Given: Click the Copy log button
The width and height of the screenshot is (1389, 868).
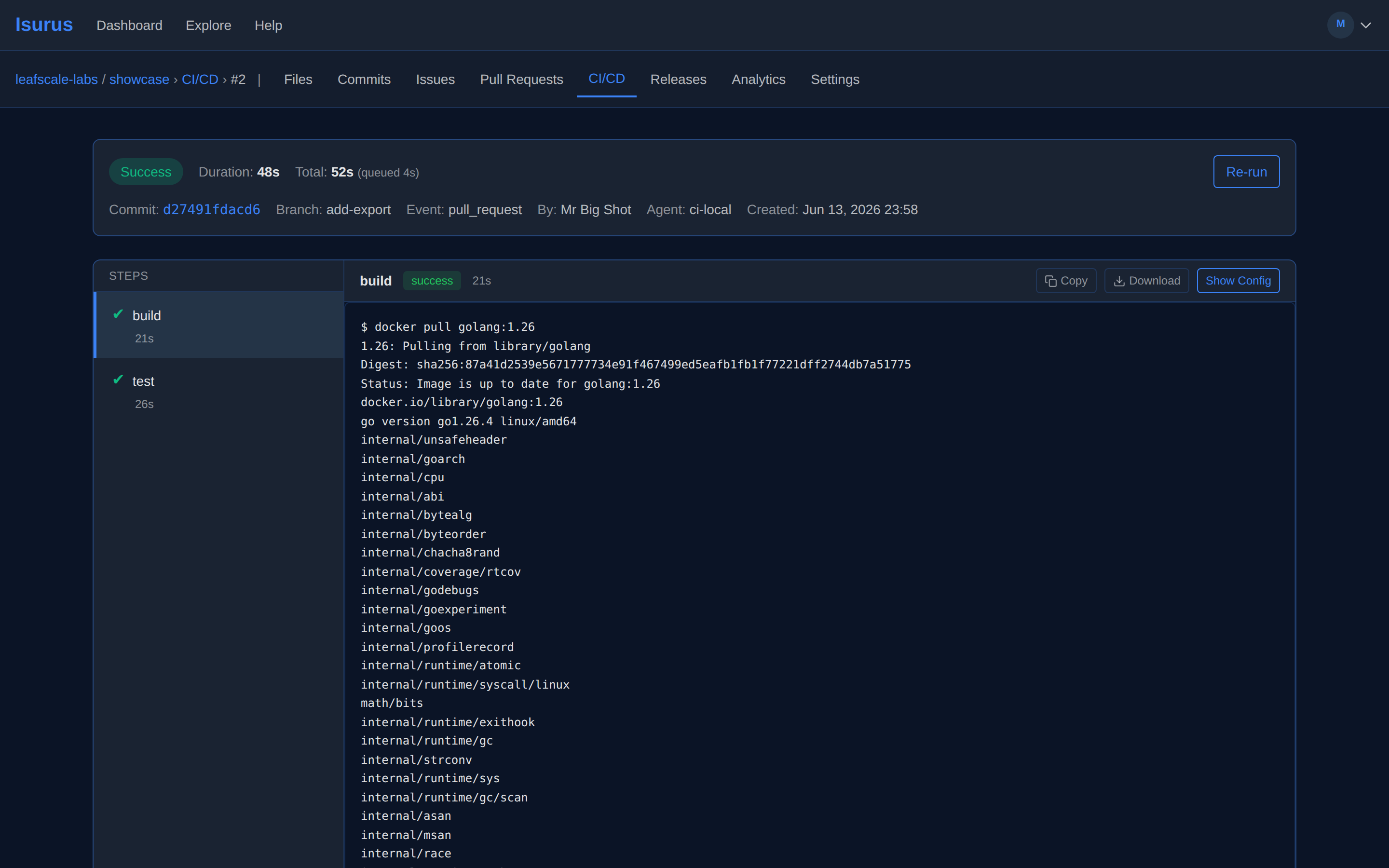Looking at the screenshot, I should click(x=1066, y=281).
